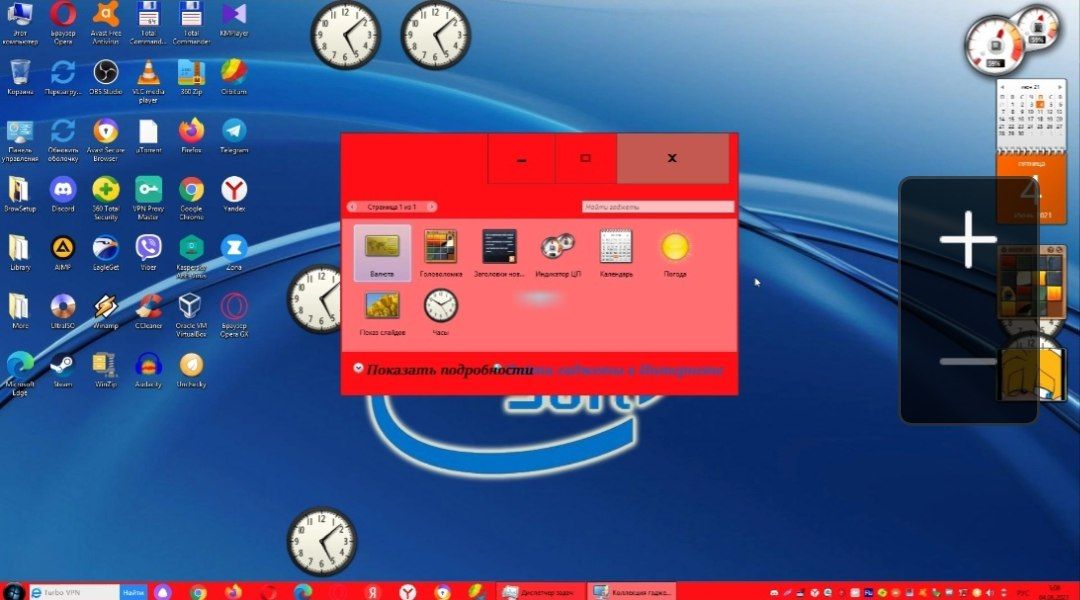Image resolution: width=1080 pixels, height=600 pixels.
Task: Open the purple Alice assistant taskbar icon
Action: tap(163, 592)
